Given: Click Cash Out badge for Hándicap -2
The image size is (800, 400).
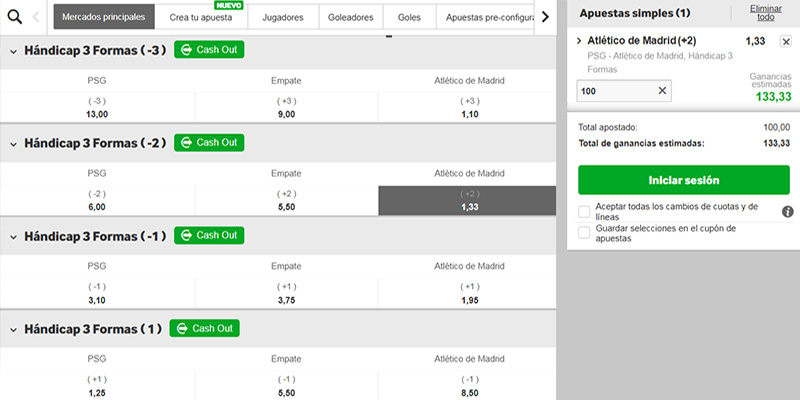Looking at the screenshot, I should click(209, 143).
